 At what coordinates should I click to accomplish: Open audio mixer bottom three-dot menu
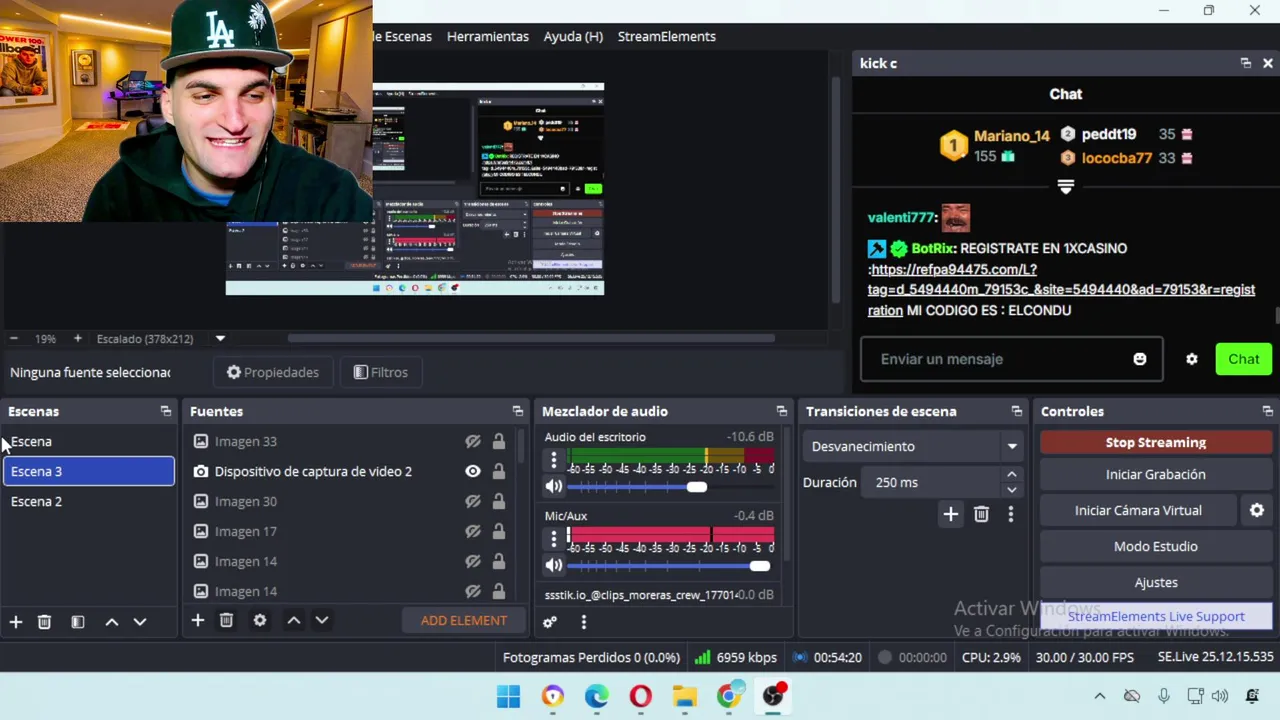[584, 622]
